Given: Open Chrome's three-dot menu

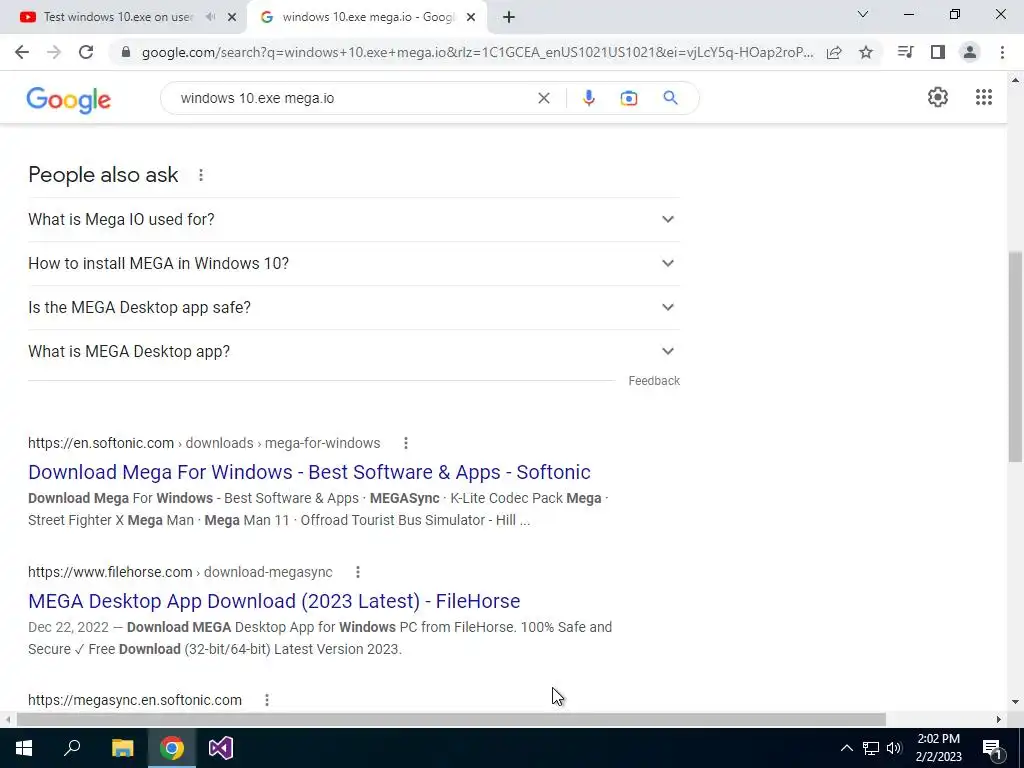Looking at the screenshot, I should [1002, 52].
